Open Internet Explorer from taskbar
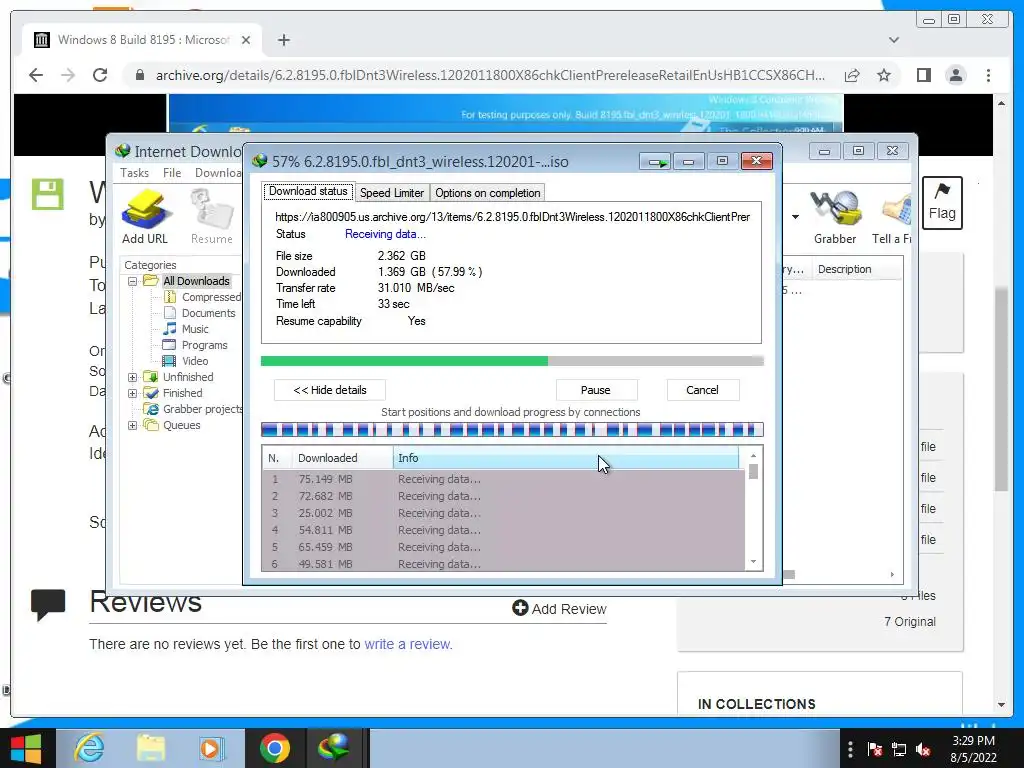This screenshot has width=1024, height=768. [x=89, y=748]
